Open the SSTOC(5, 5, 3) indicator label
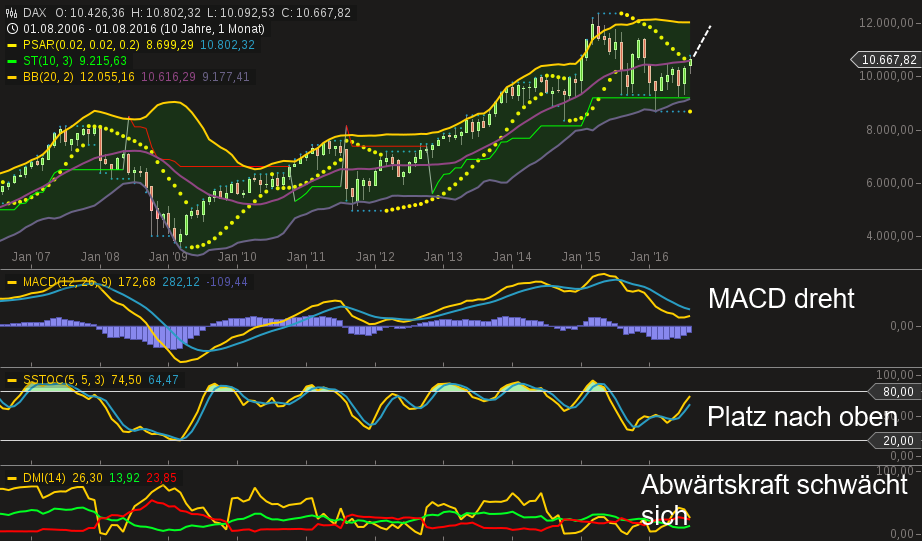The width and height of the screenshot is (922, 541). 64,380
